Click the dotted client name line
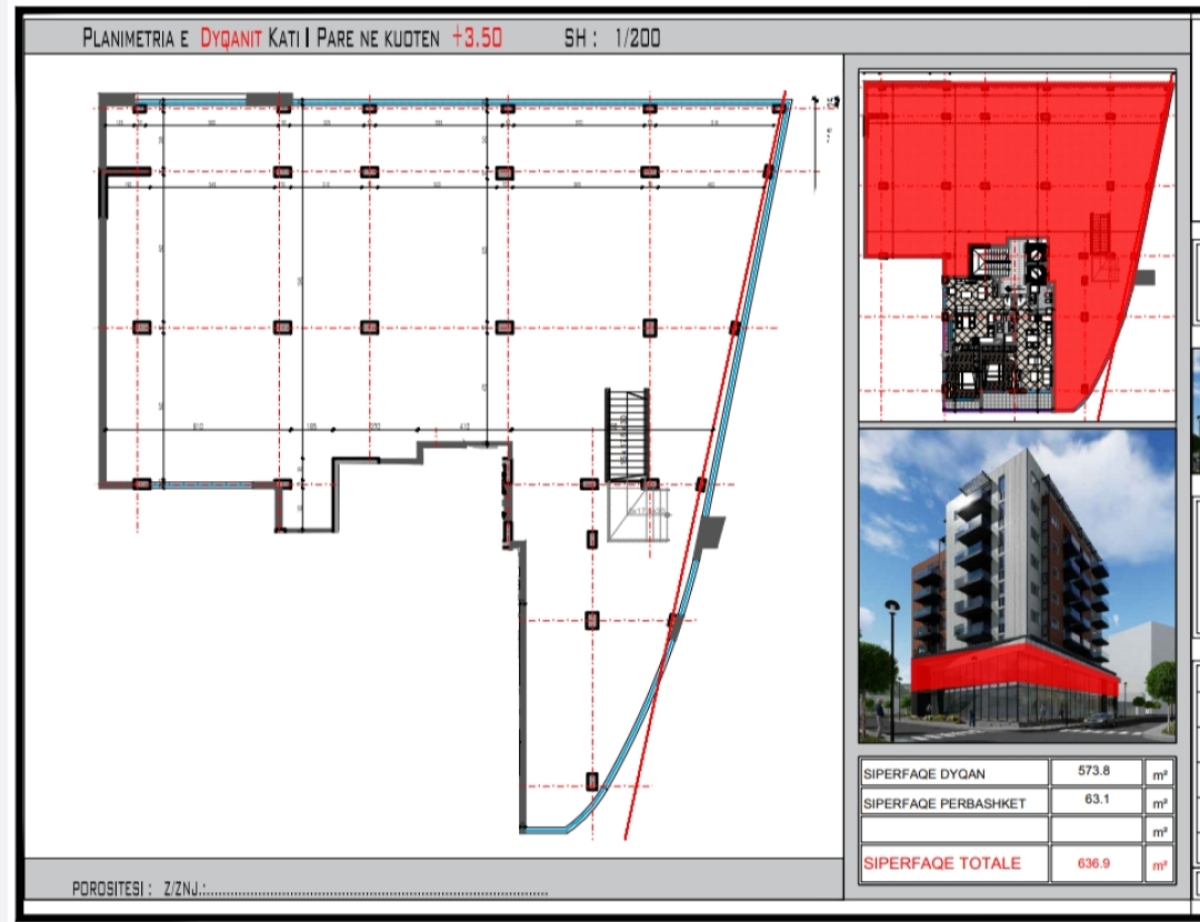The image size is (1200, 922). click(x=375, y=893)
